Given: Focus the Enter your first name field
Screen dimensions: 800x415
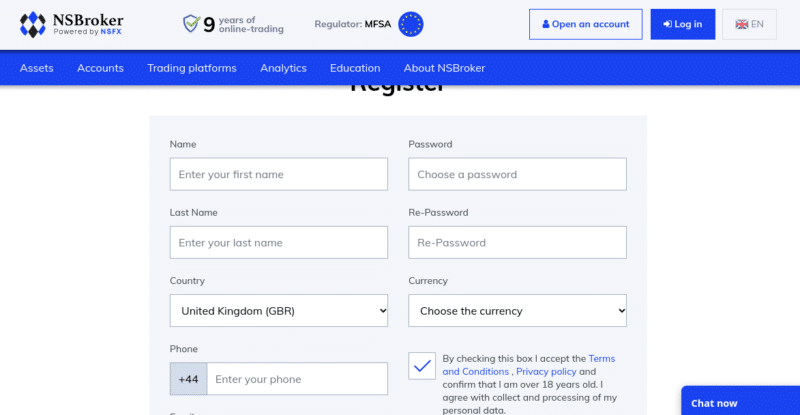Looking at the screenshot, I should coord(279,174).
